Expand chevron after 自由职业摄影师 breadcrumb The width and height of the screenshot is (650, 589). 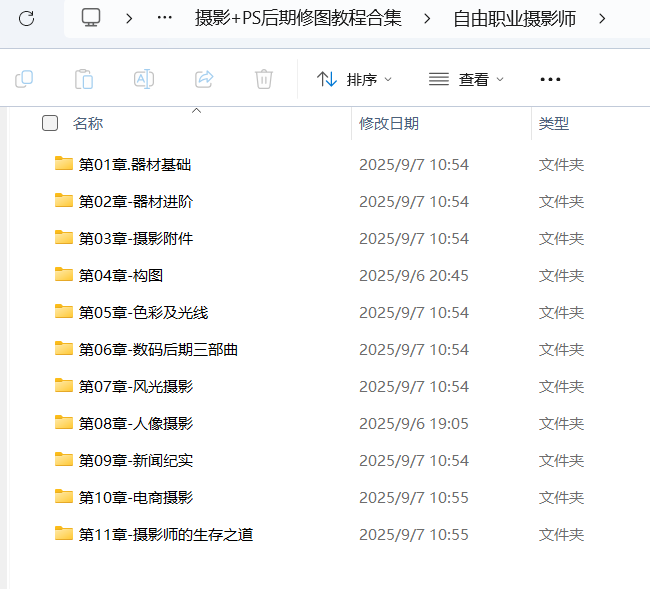pos(601,18)
